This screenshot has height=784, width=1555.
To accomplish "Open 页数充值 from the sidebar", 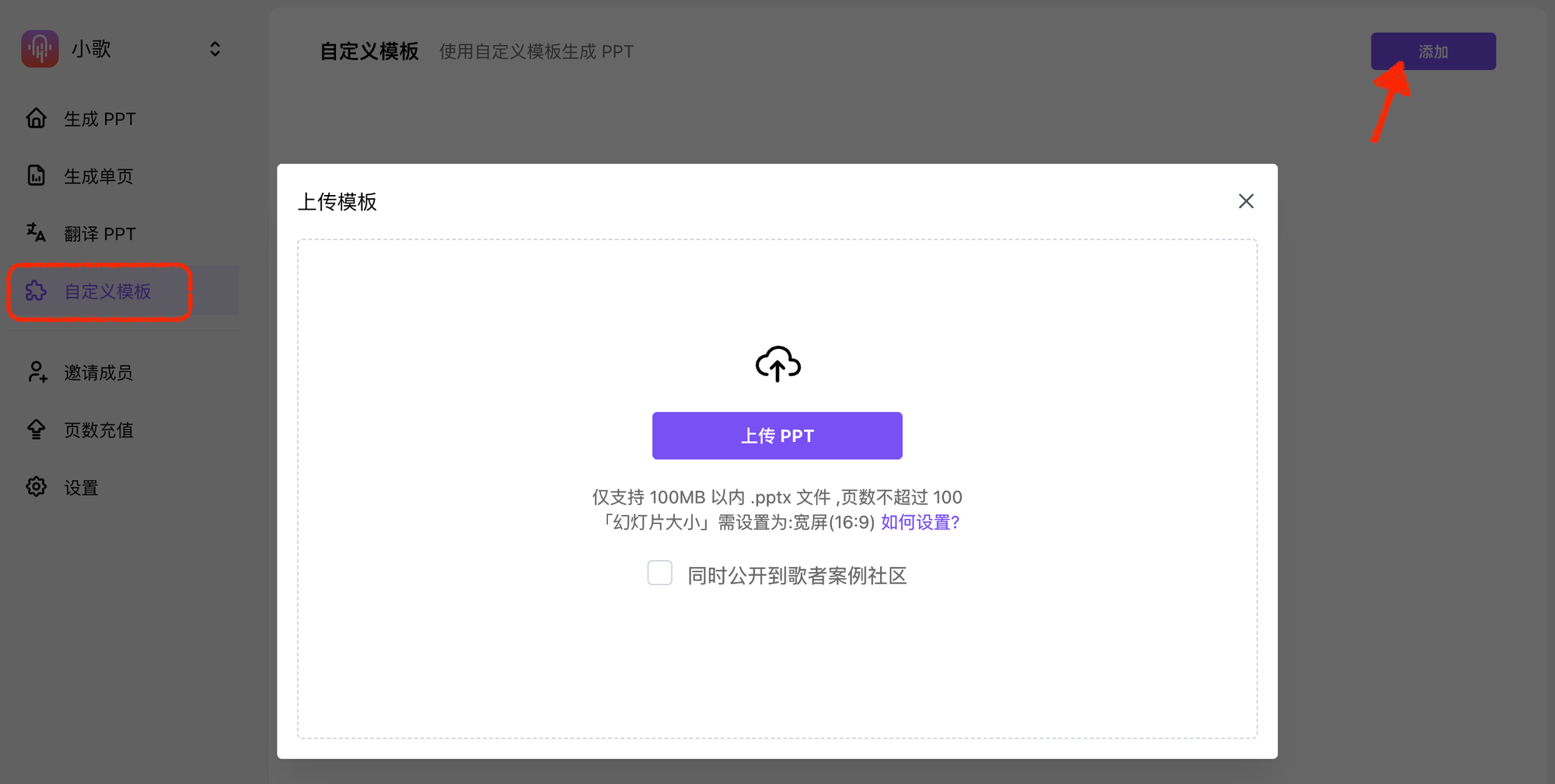I will pos(99,430).
